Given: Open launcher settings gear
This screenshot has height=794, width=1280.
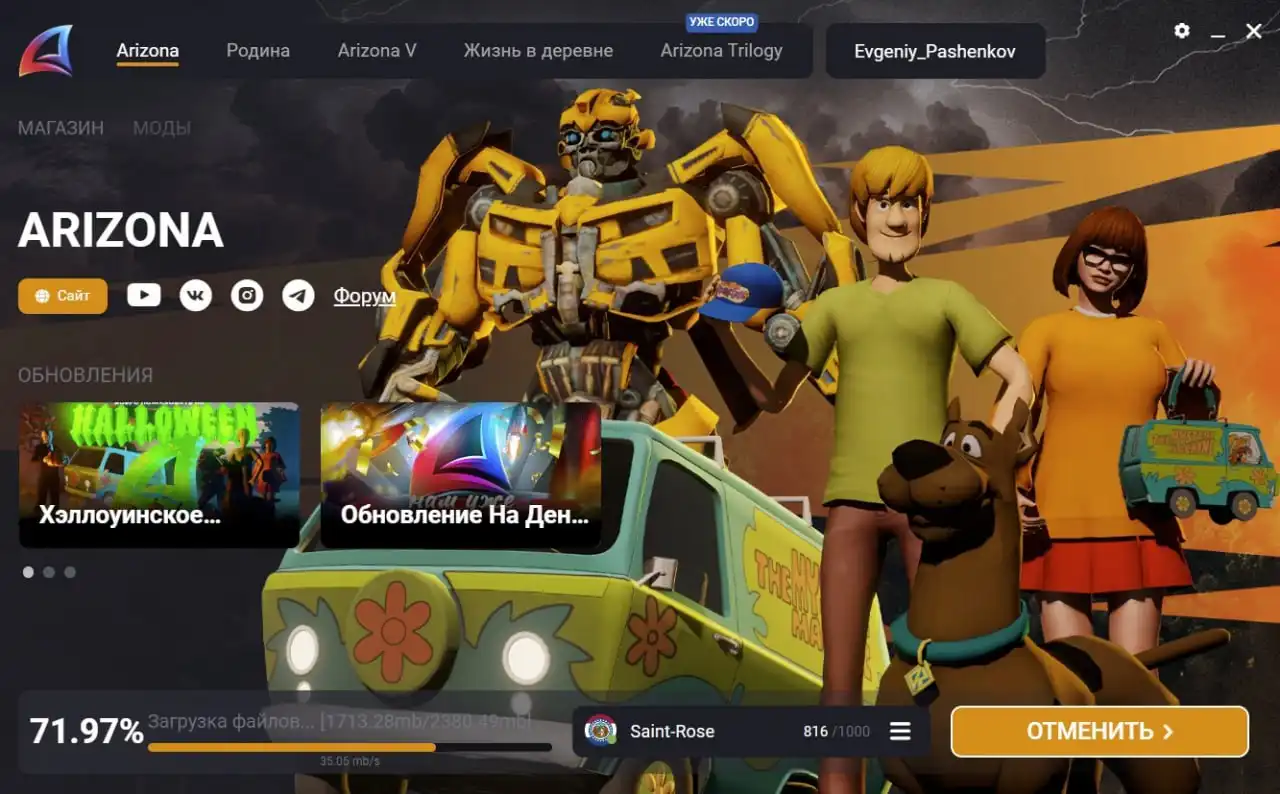Looking at the screenshot, I should (x=1182, y=31).
